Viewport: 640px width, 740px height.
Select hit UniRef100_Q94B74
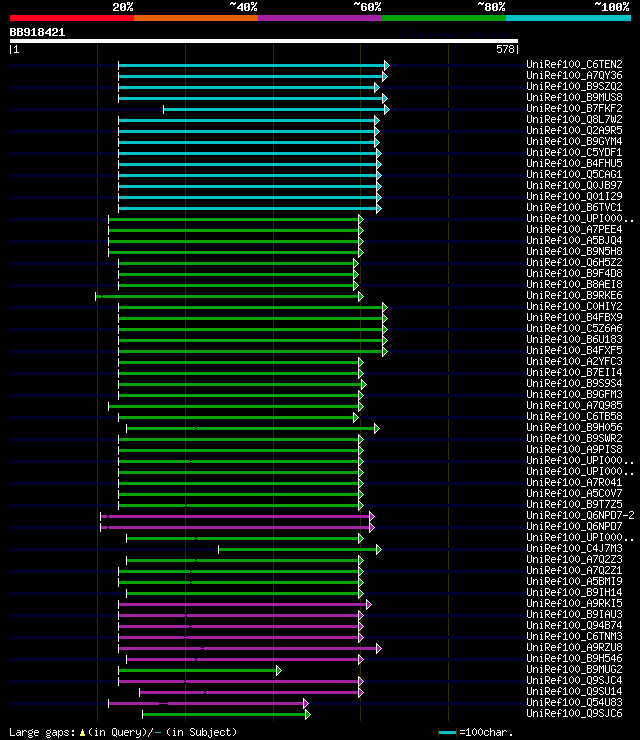point(574,626)
